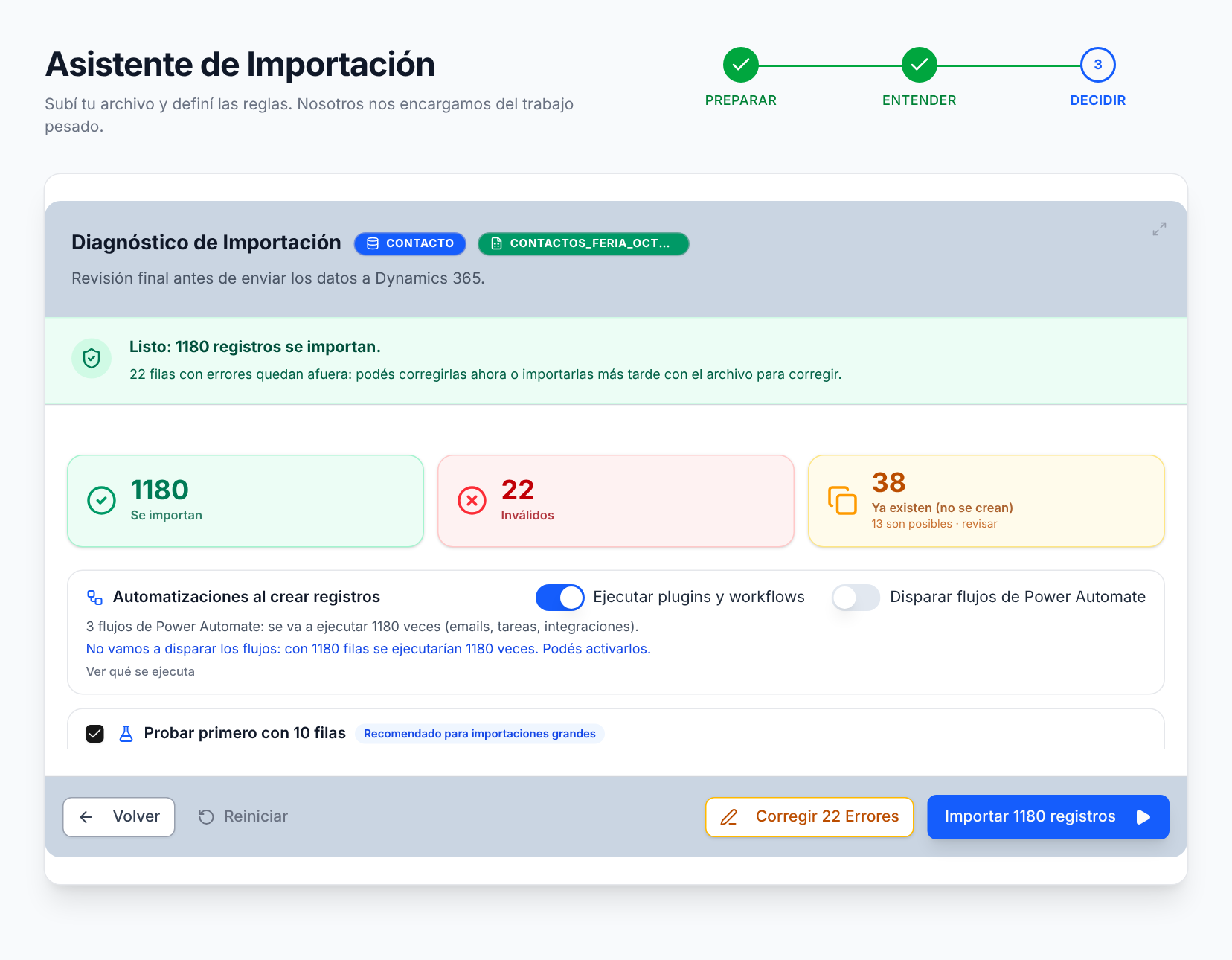Click the pencil icon in Corregir 22 Errores

tap(729, 817)
